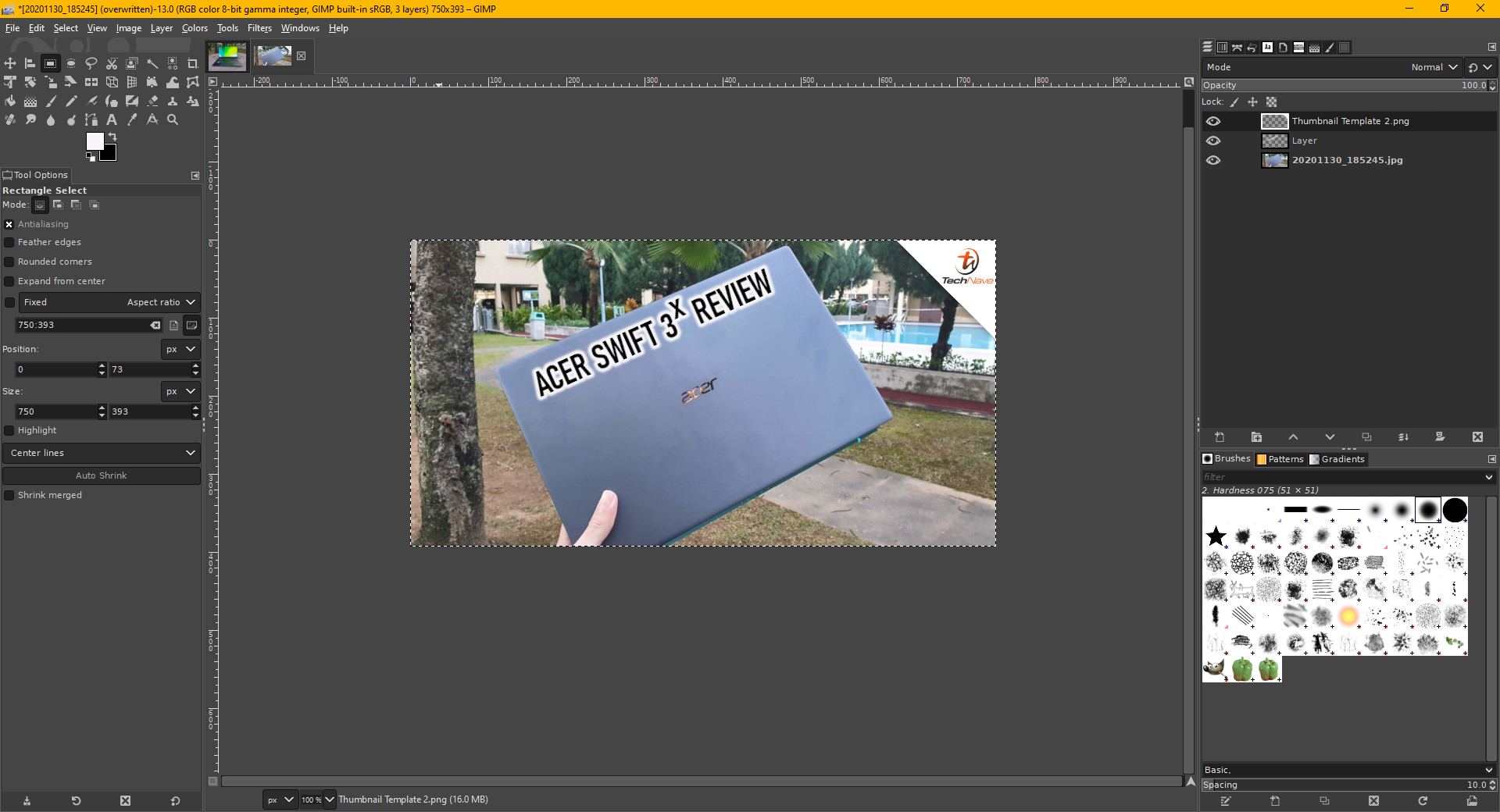Image resolution: width=1500 pixels, height=812 pixels.
Task: Click the foreground white color swatch
Action: click(94, 140)
